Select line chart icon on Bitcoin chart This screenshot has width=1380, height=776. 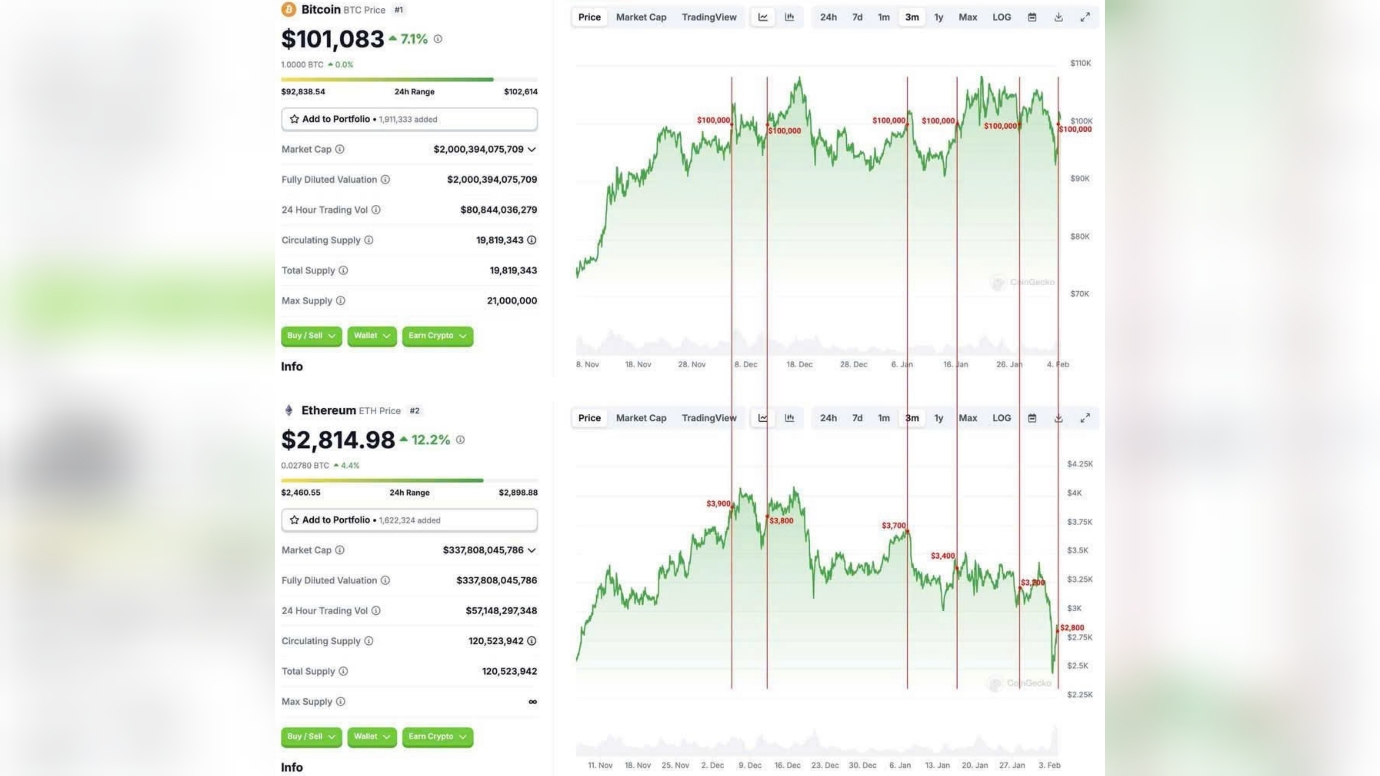(763, 17)
